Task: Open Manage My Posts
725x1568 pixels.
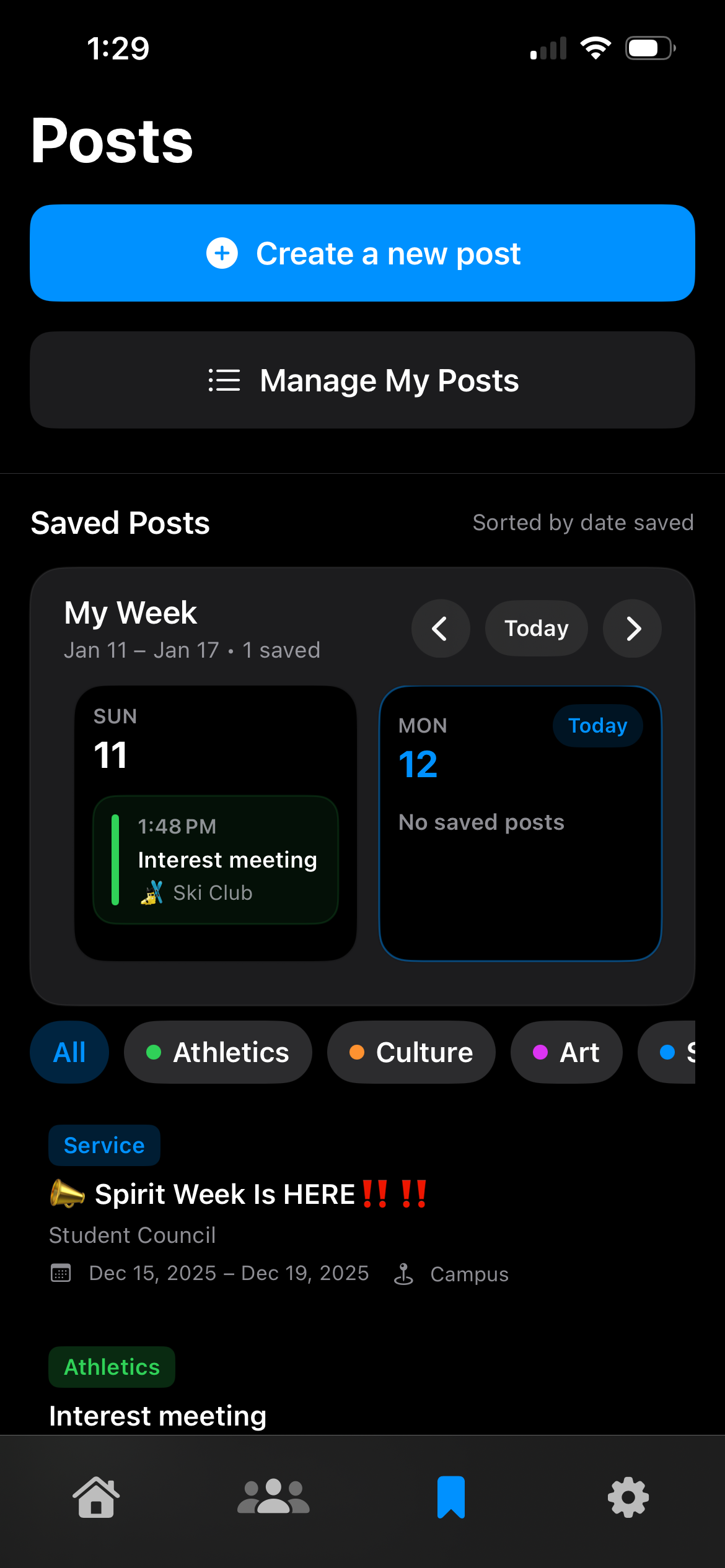Action: 362,380
